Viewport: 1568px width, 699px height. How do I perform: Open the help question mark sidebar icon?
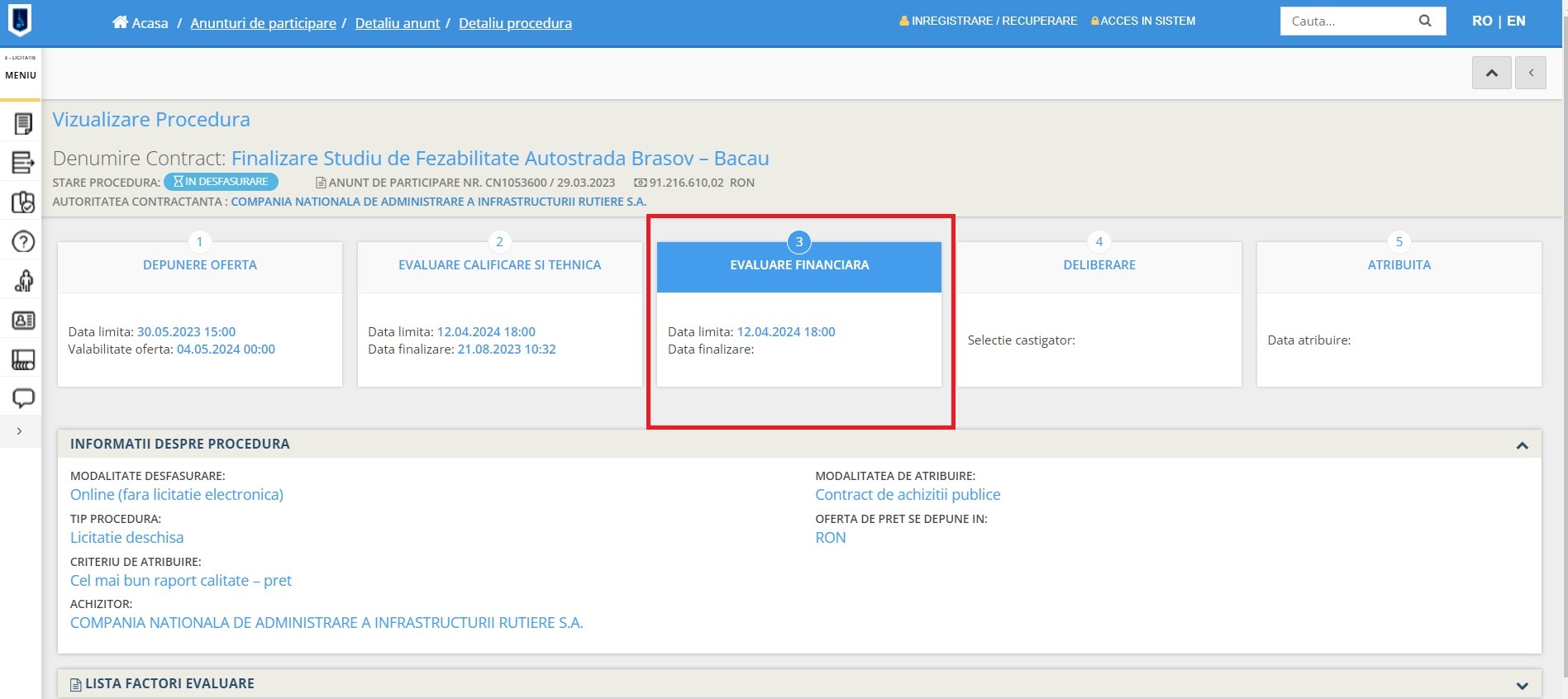[x=23, y=241]
